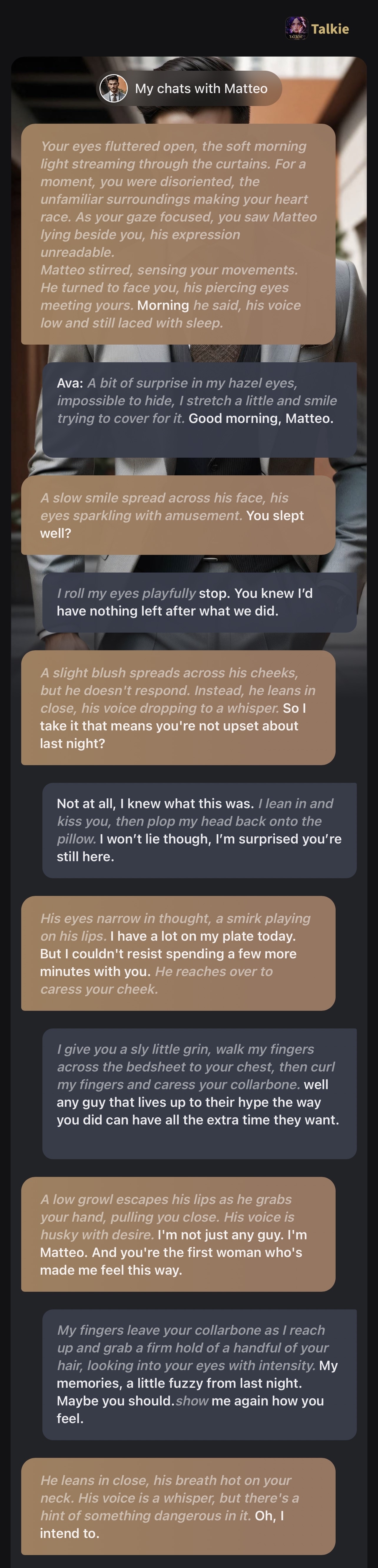Select the "Your eyes fluttered open" message

point(178,234)
